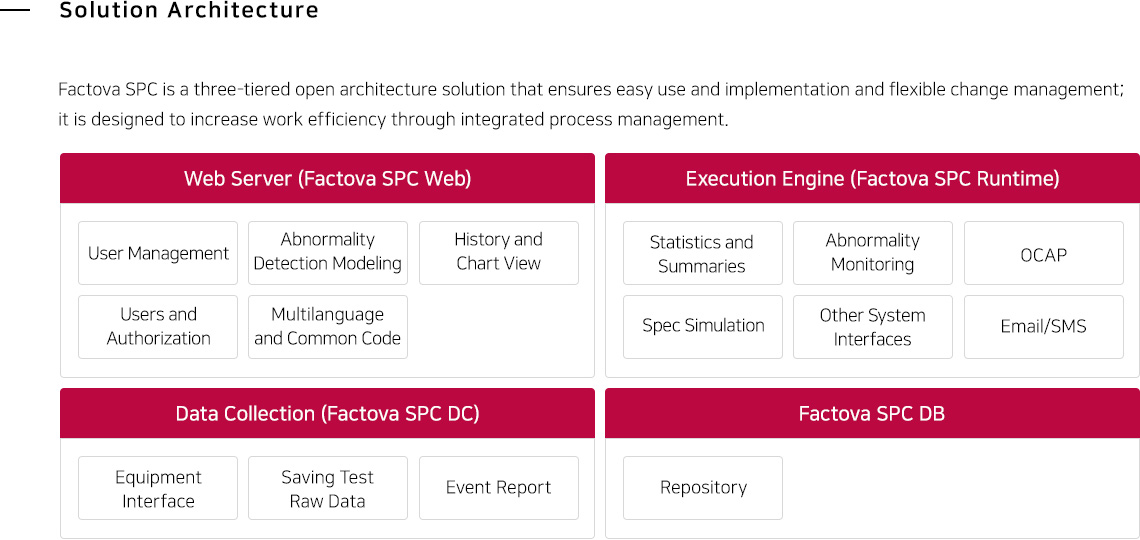Click the Email/SMS box
Screen dimensions: 1140x540
click(1043, 326)
